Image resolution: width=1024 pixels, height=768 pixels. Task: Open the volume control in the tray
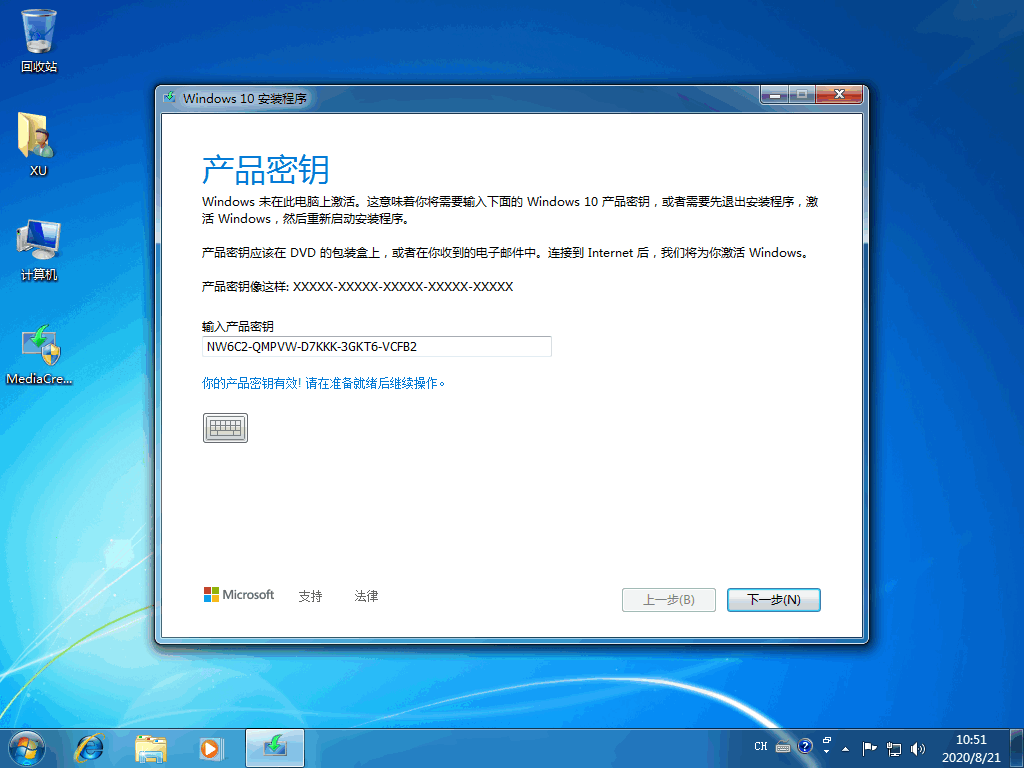pyautogui.click(x=917, y=747)
